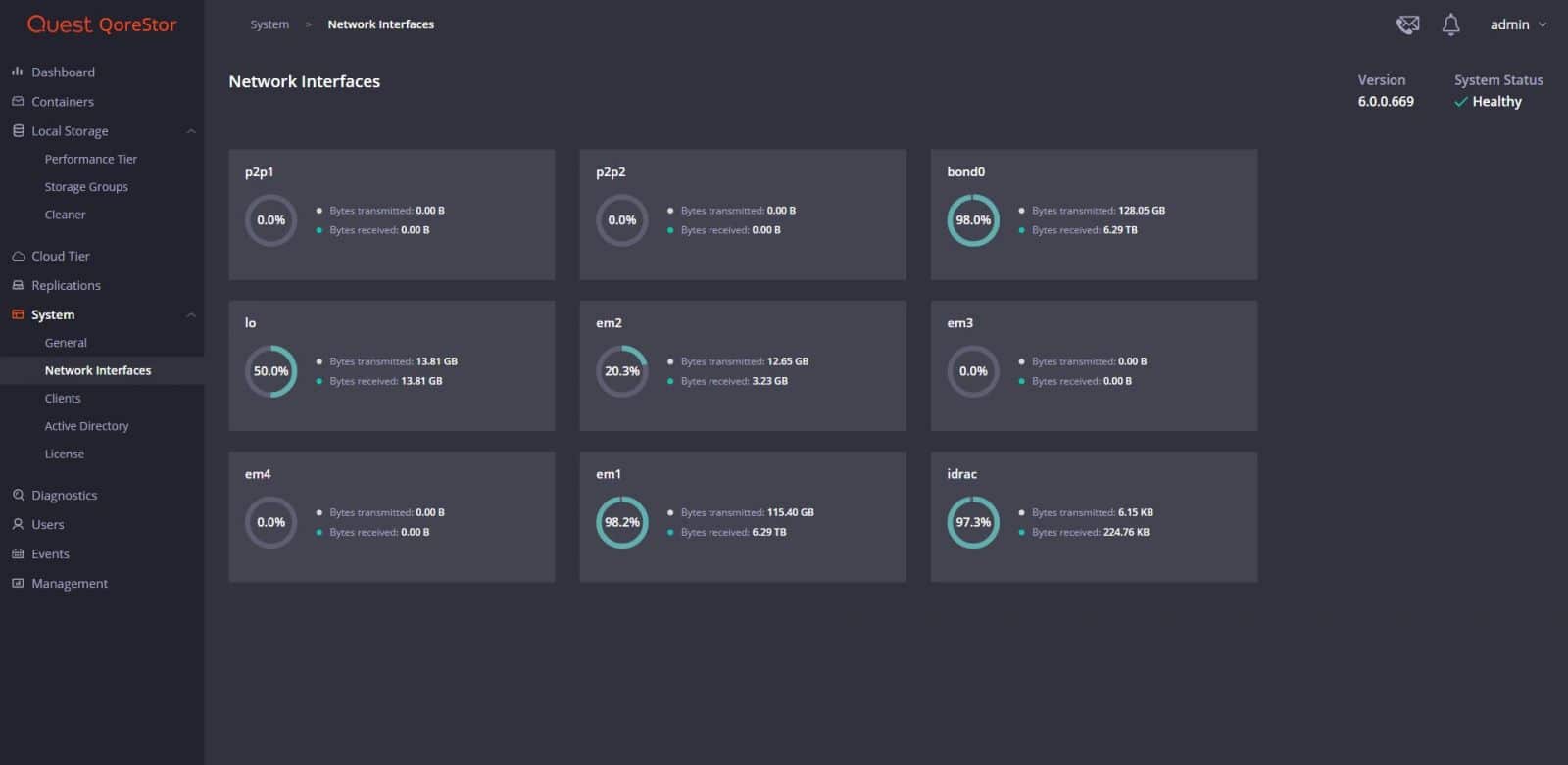The image size is (1568, 765).
Task: Open the Containers page
Action: pos(63,101)
